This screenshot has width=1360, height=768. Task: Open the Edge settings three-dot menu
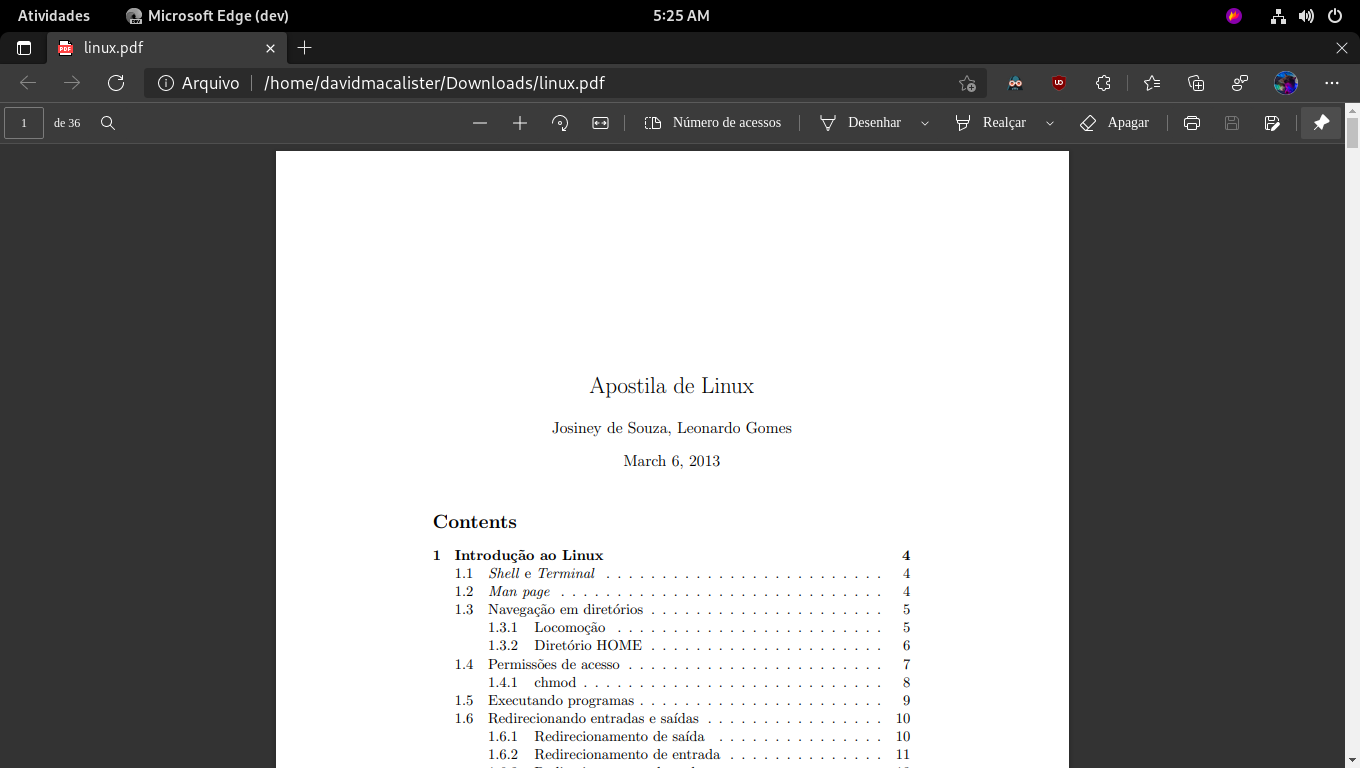point(1331,83)
